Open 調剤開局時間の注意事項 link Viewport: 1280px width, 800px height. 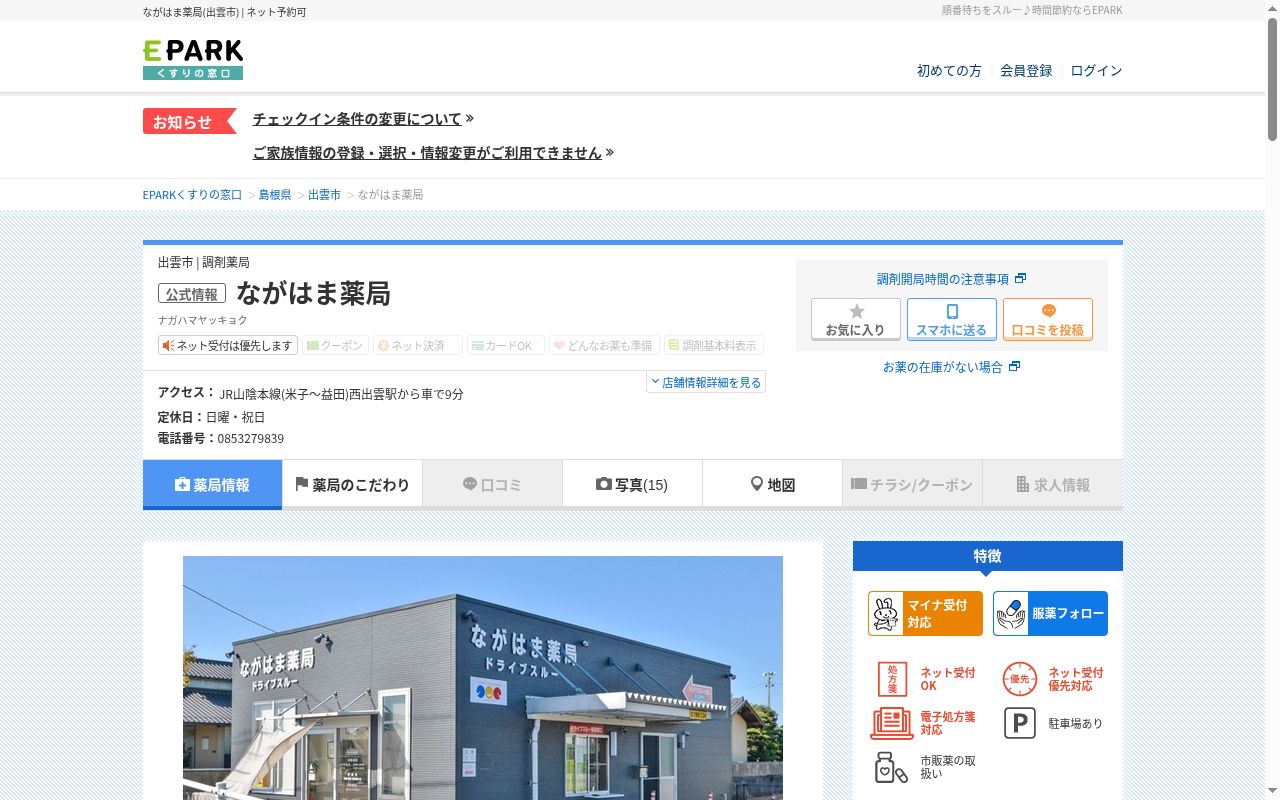tap(951, 279)
